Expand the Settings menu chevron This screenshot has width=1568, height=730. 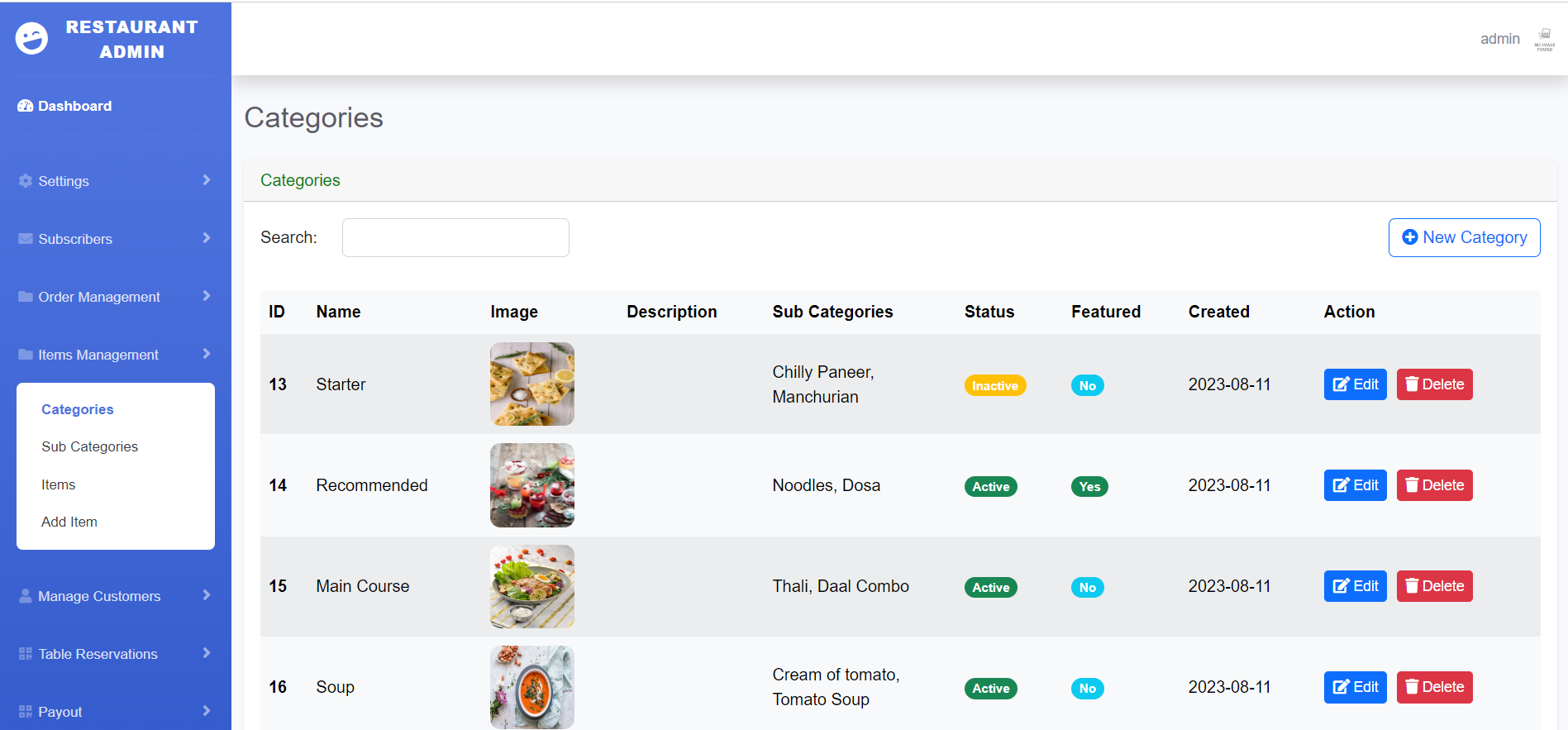pyautogui.click(x=206, y=180)
